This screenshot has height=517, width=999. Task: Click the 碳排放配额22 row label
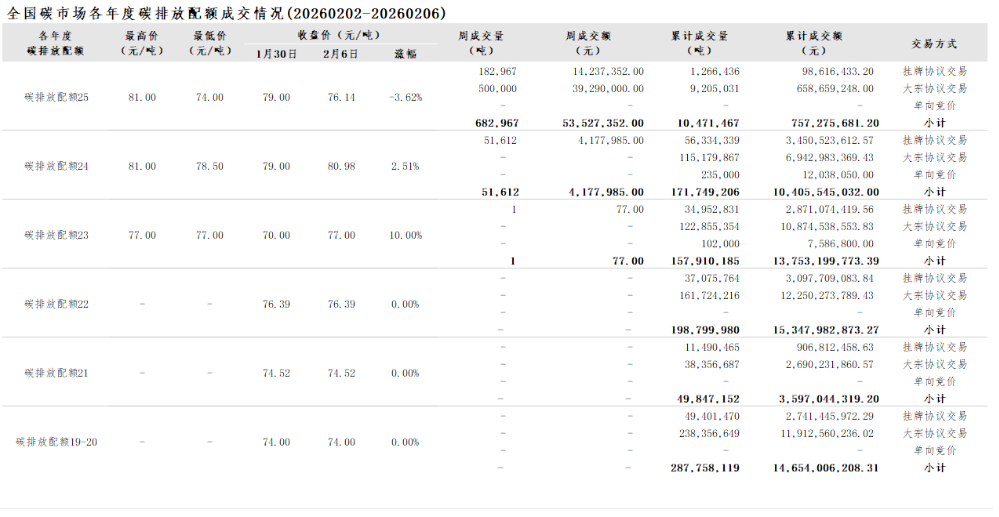point(56,304)
